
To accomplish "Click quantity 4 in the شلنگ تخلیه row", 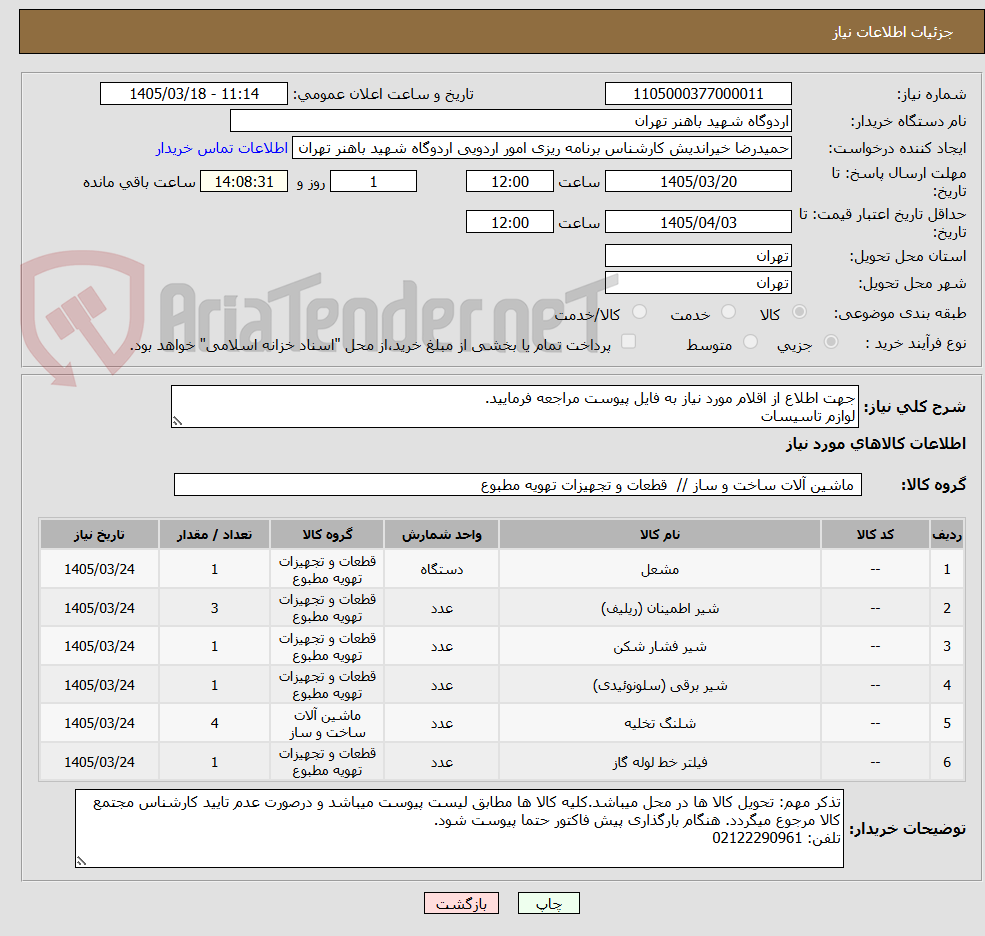I will coord(214,724).
